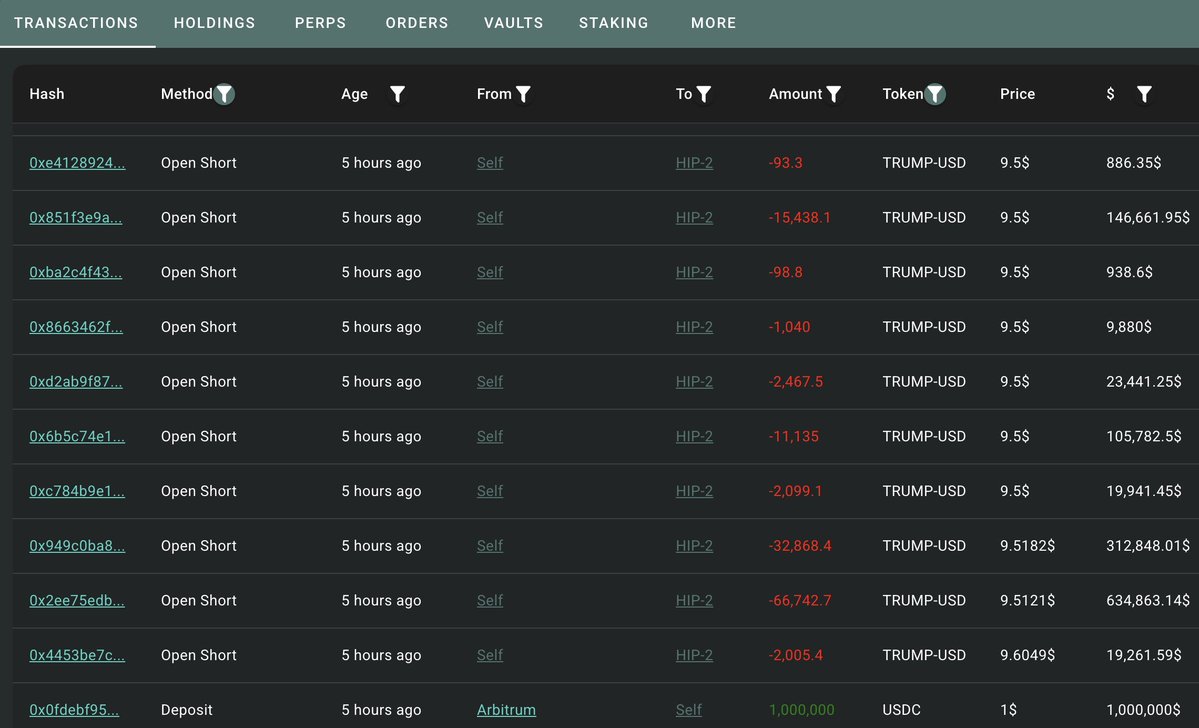Click Self link in the 0xe4128924 row
The image size is (1199, 728).
(490, 163)
